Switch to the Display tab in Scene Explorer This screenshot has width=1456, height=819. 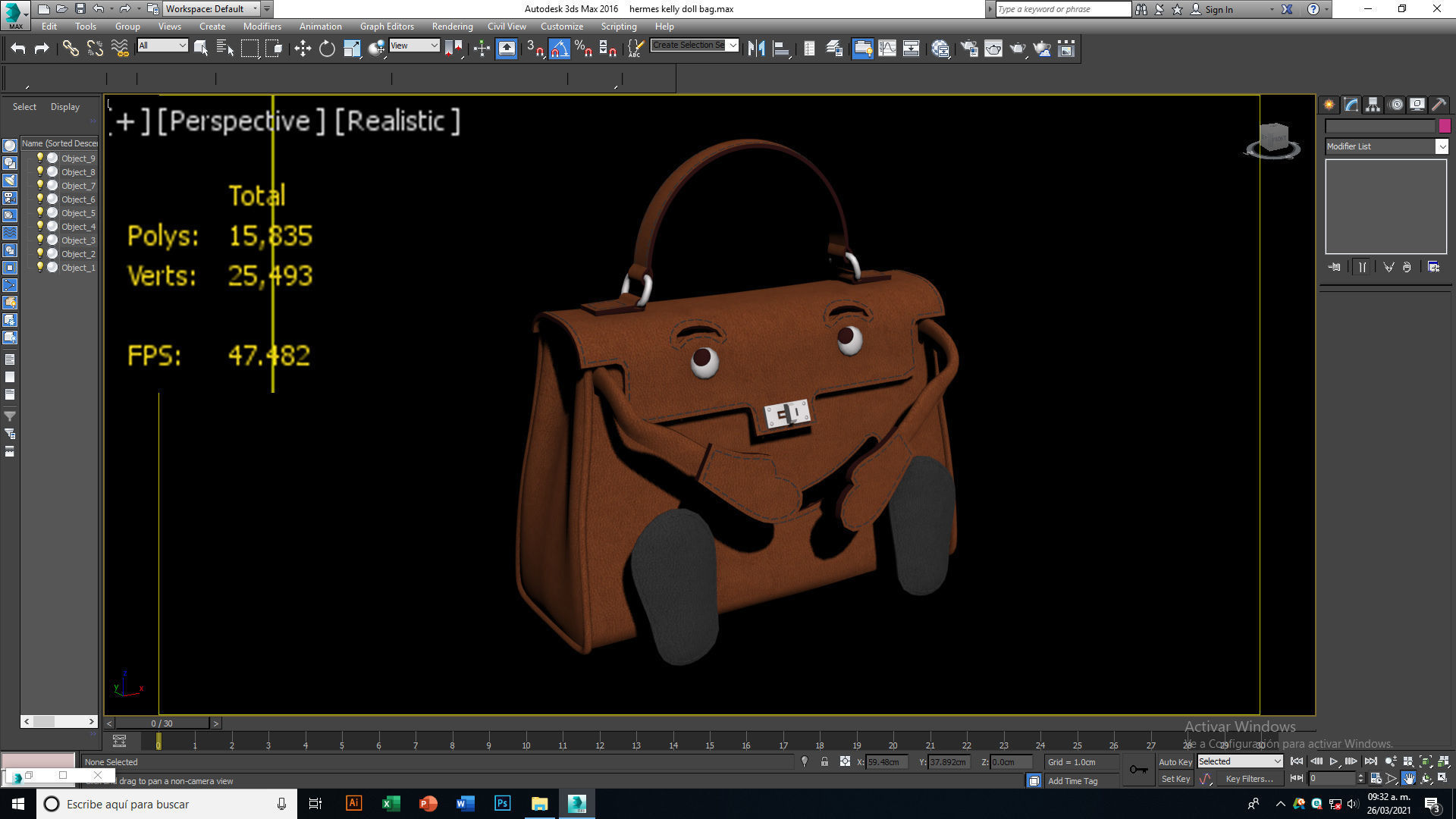[65, 107]
